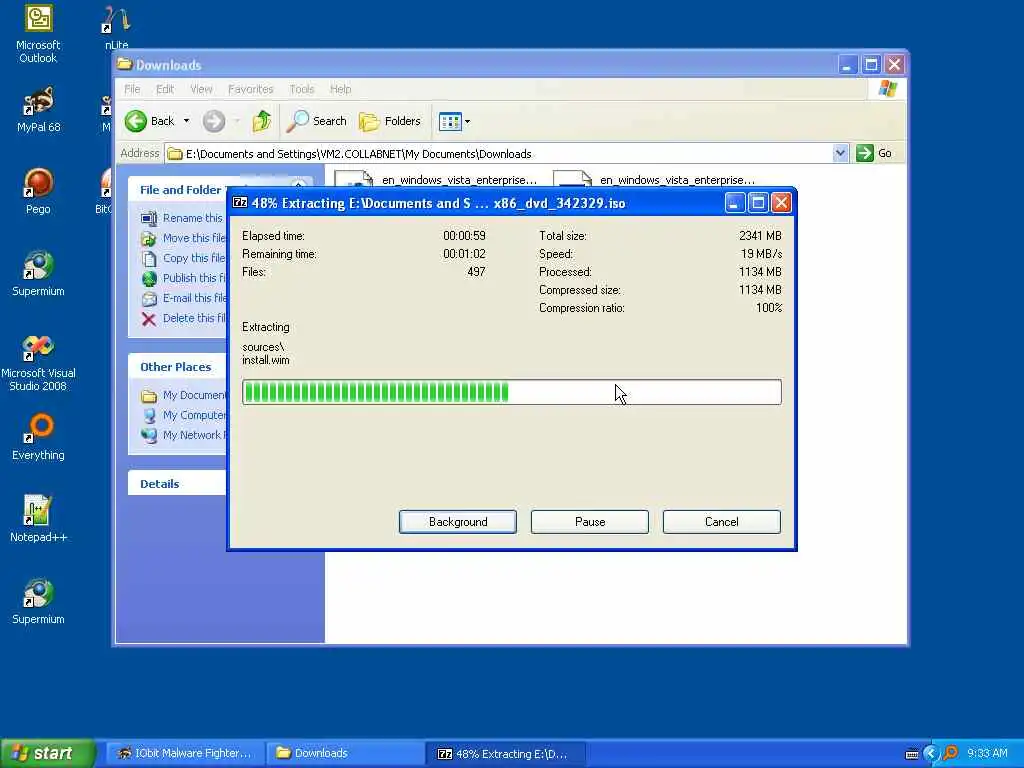Open the Help menu in Downloads
This screenshot has width=1024, height=768.
(340, 89)
